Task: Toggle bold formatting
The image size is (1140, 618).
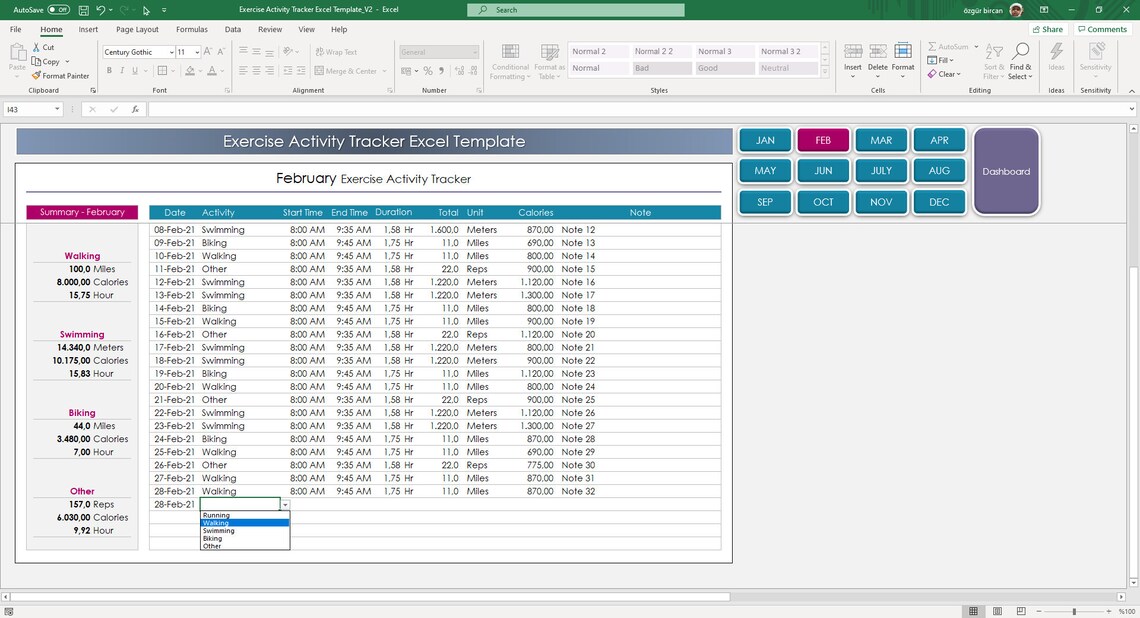Action: (x=109, y=70)
